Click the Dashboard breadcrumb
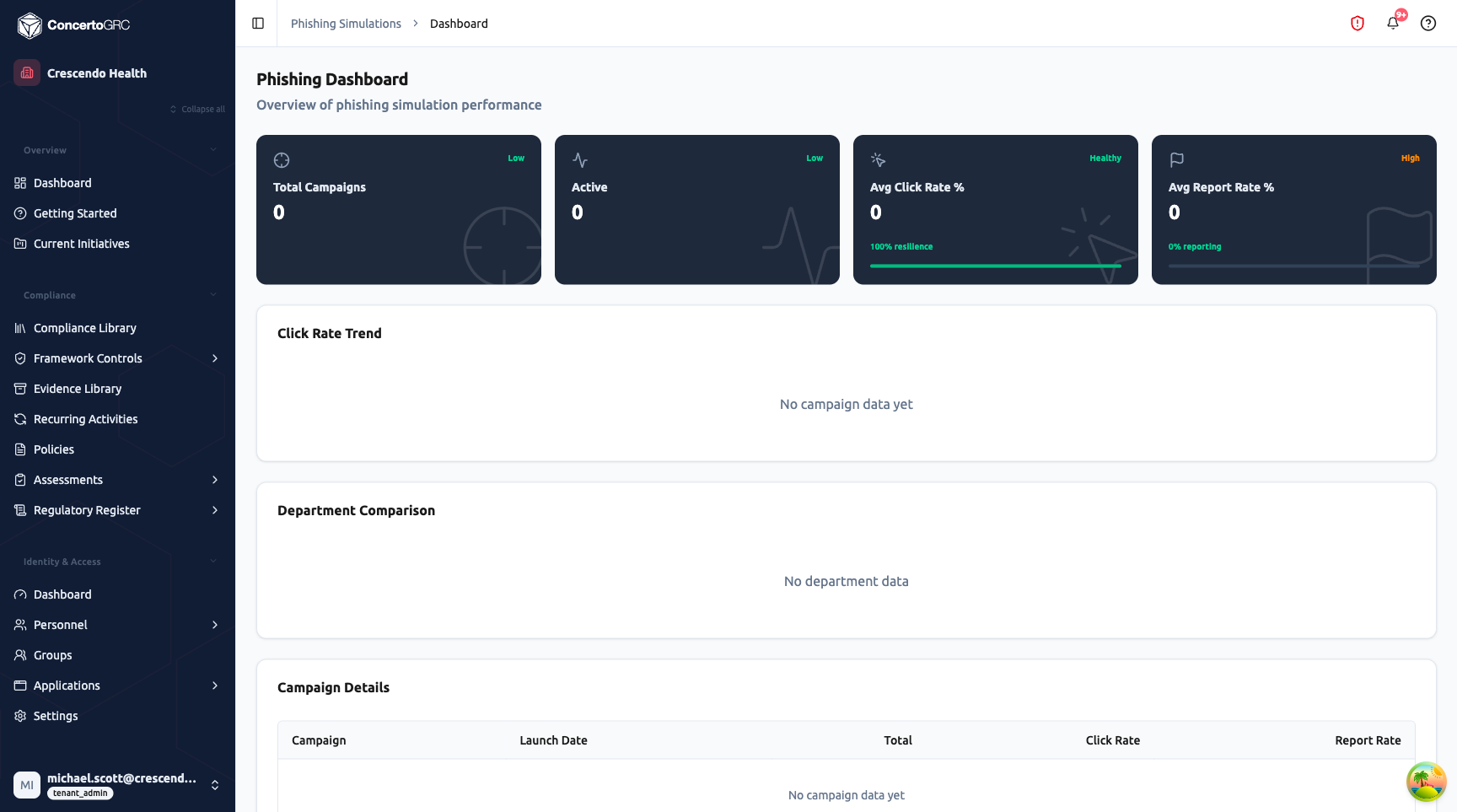The image size is (1457, 812). tap(459, 24)
